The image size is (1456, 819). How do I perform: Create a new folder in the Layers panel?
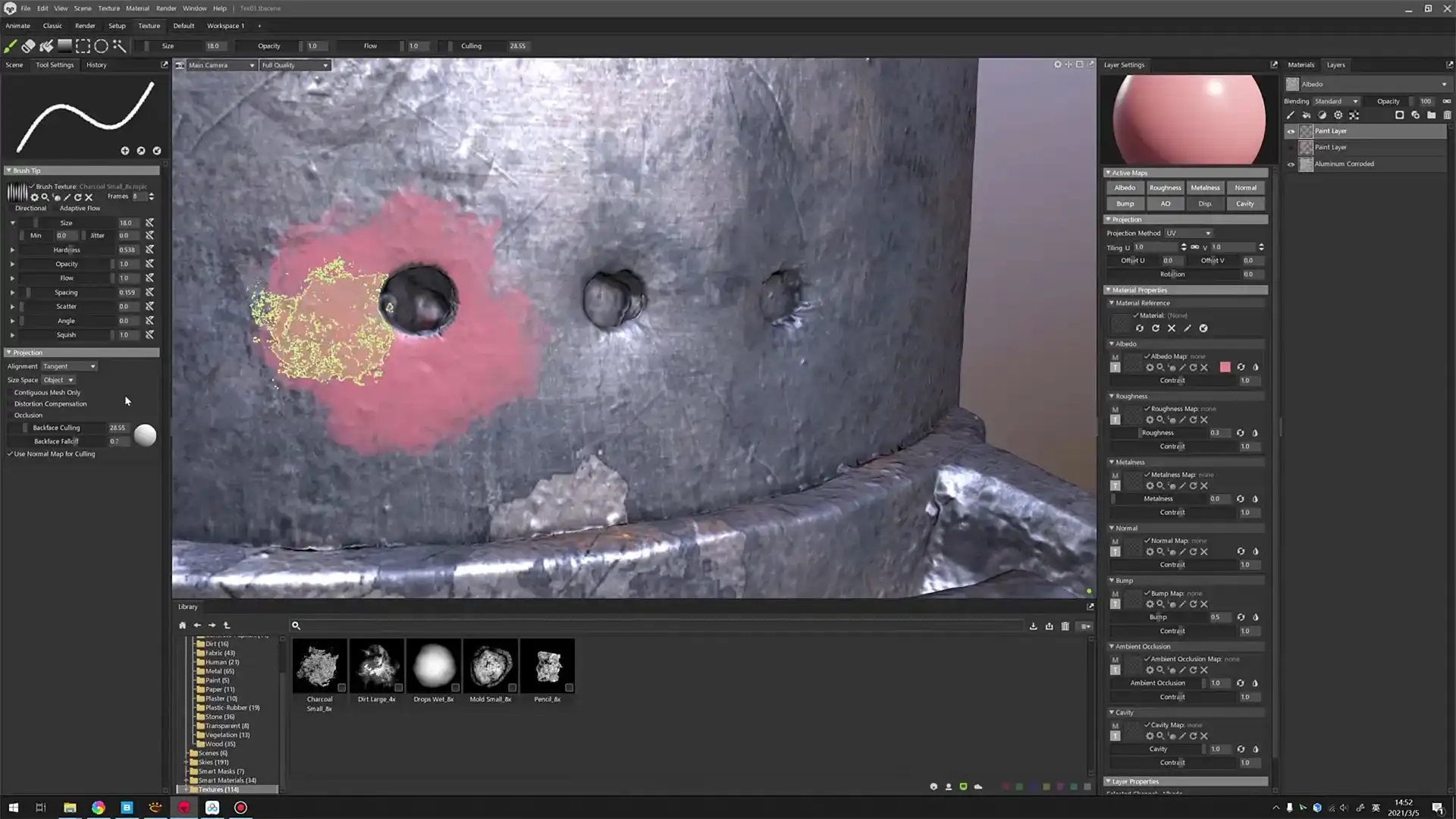[x=1432, y=115]
